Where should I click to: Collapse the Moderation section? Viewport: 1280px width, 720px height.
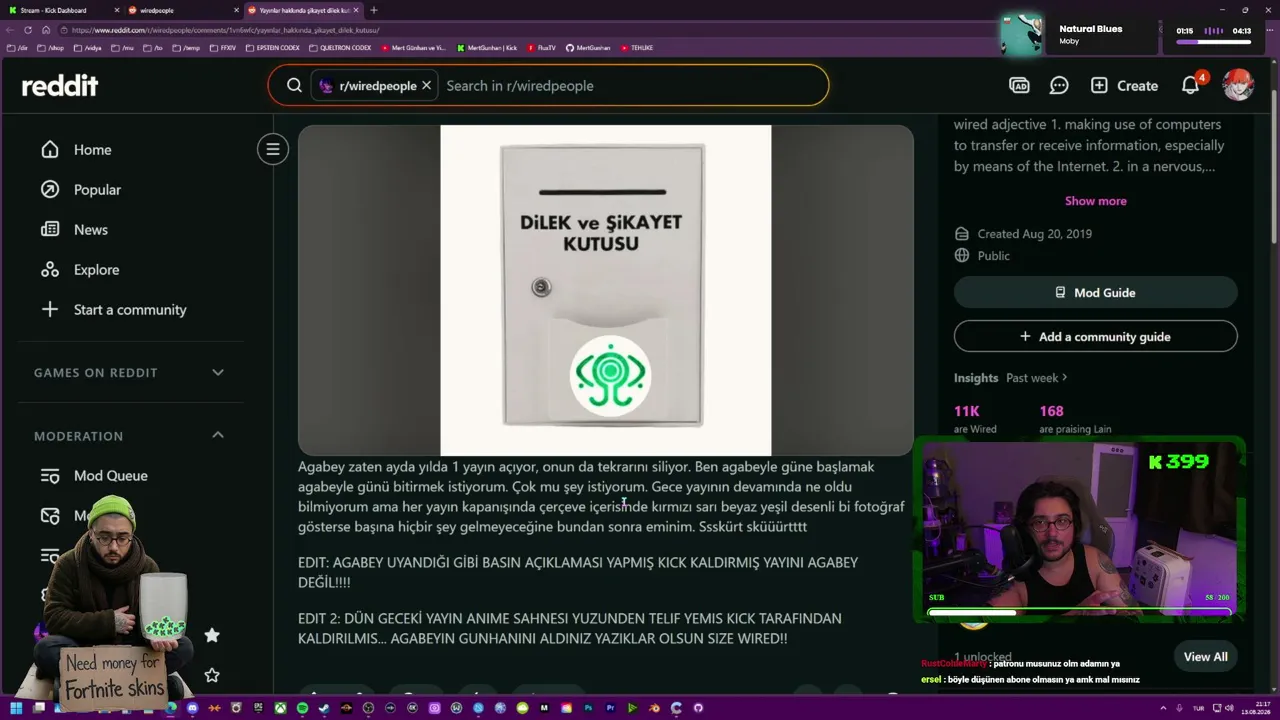(130, 436)
